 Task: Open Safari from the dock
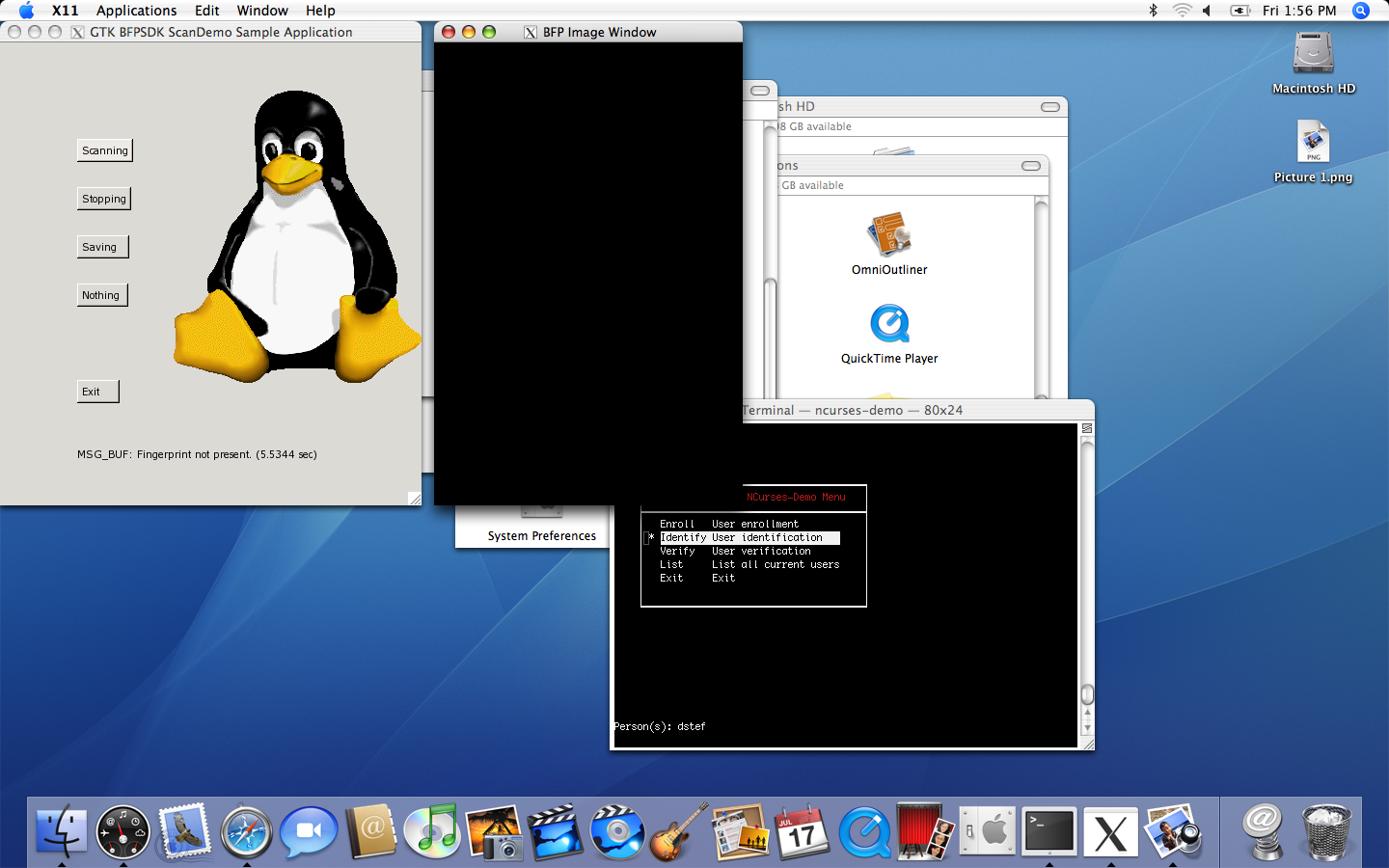[247, 831]
